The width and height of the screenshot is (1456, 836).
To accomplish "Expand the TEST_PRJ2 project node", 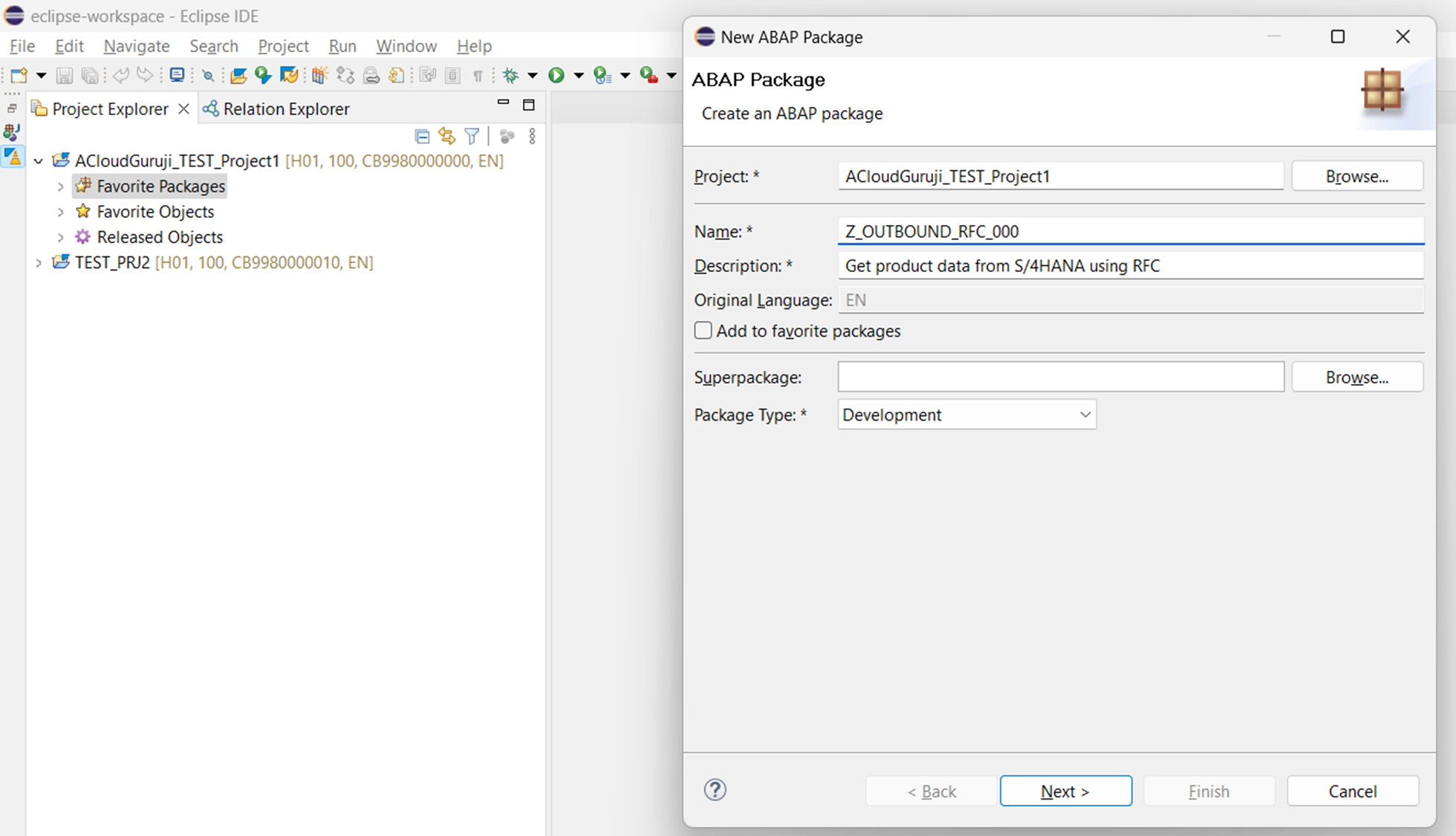I will [x=39, y=262].
